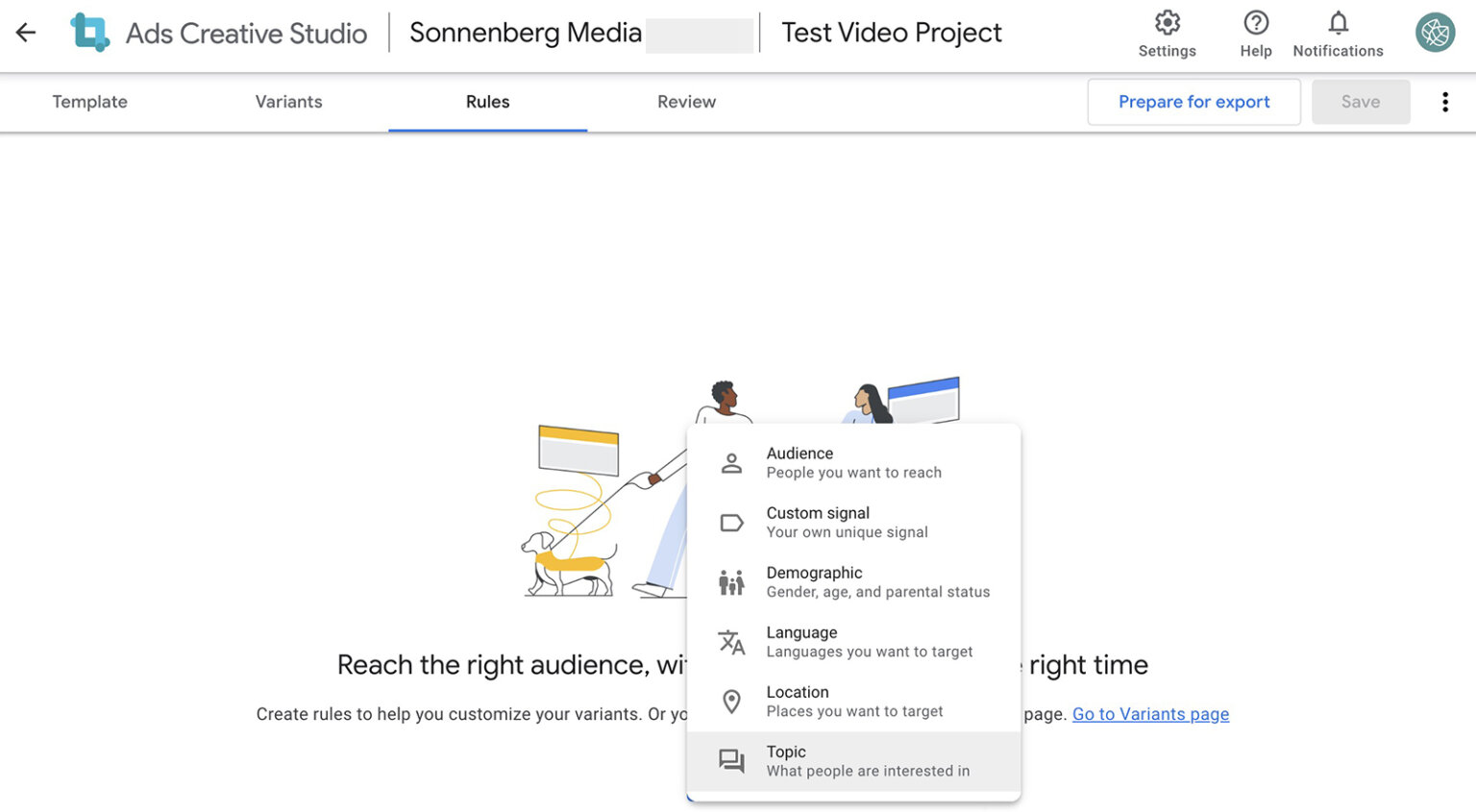This screenshot has width=1476, height=812.
Task: Open the three-dot overflow menu
Action: [x=1445, y=101]
